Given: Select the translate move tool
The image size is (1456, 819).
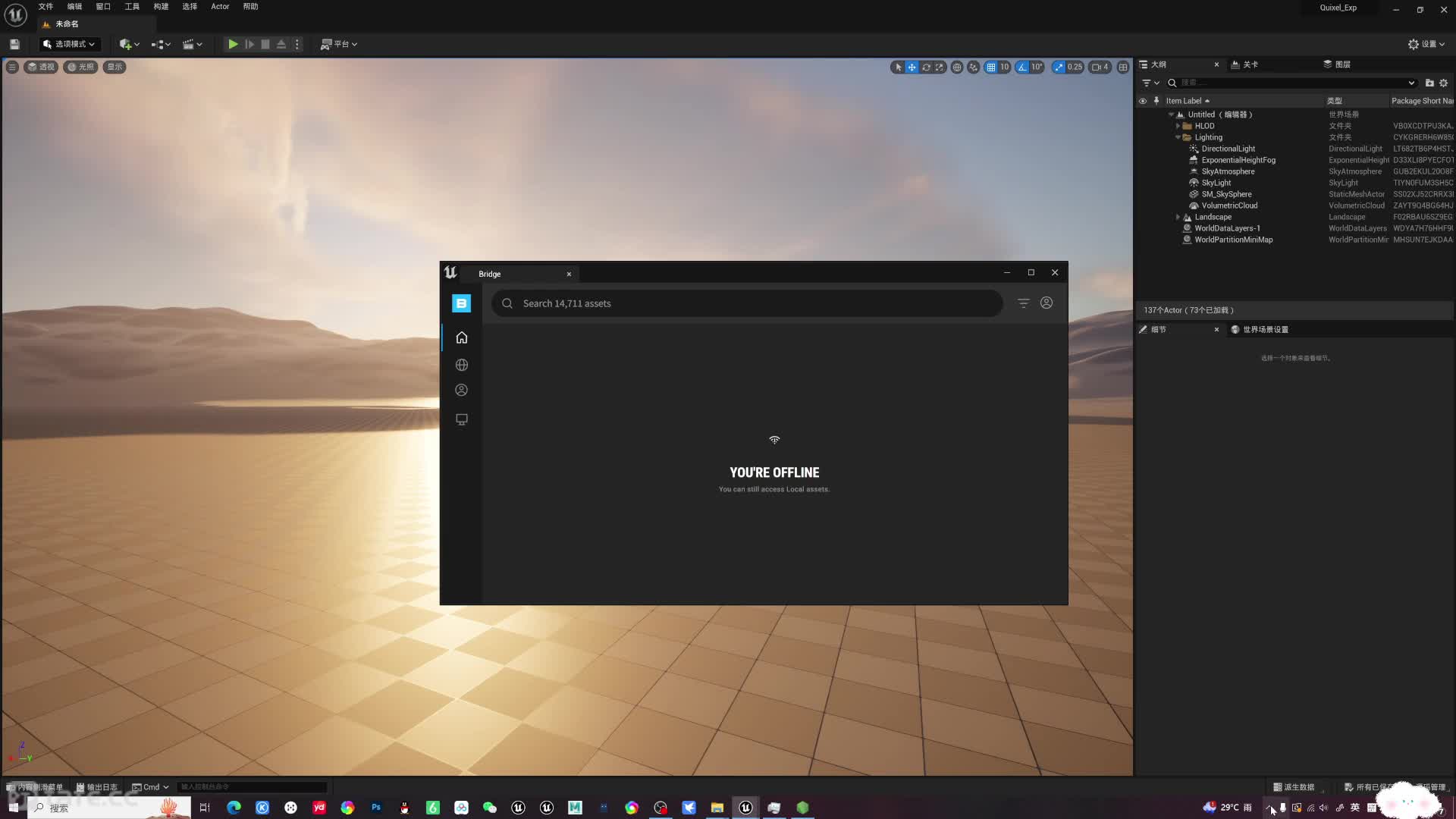Looking at the screenshot, I should click(x=912, y=67).
